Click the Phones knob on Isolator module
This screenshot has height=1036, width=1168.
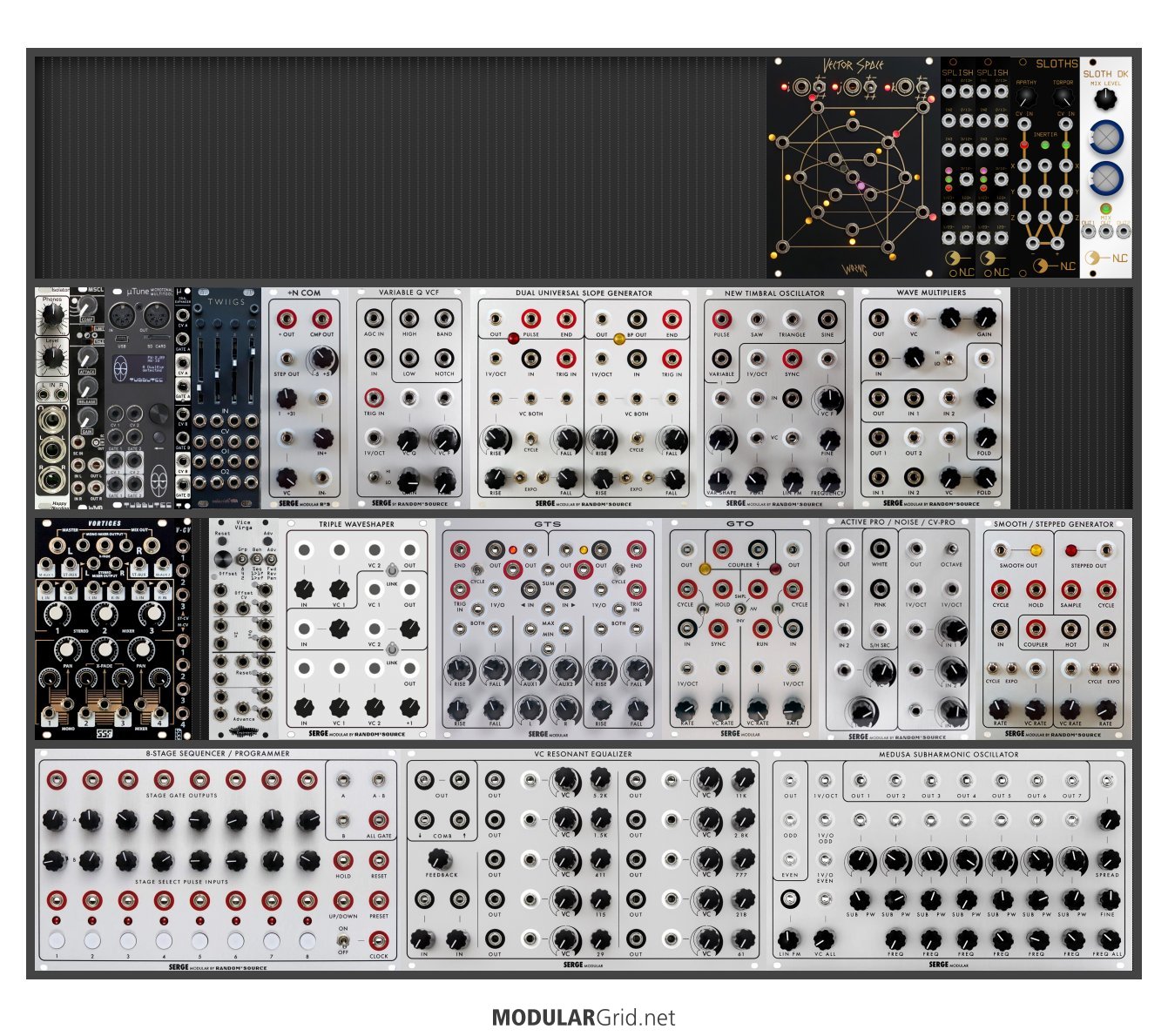click(51, 316)
